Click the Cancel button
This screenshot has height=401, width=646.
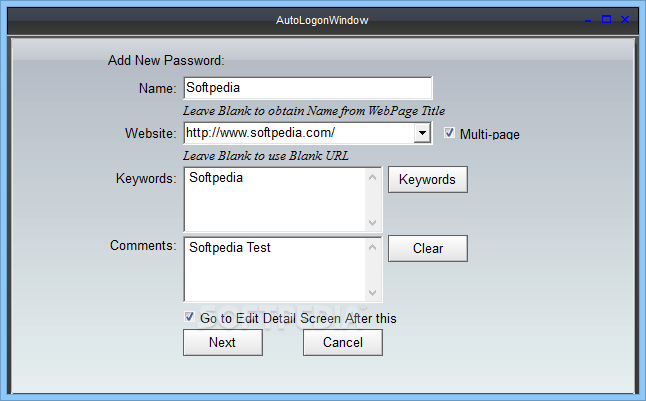coord(343,342)
